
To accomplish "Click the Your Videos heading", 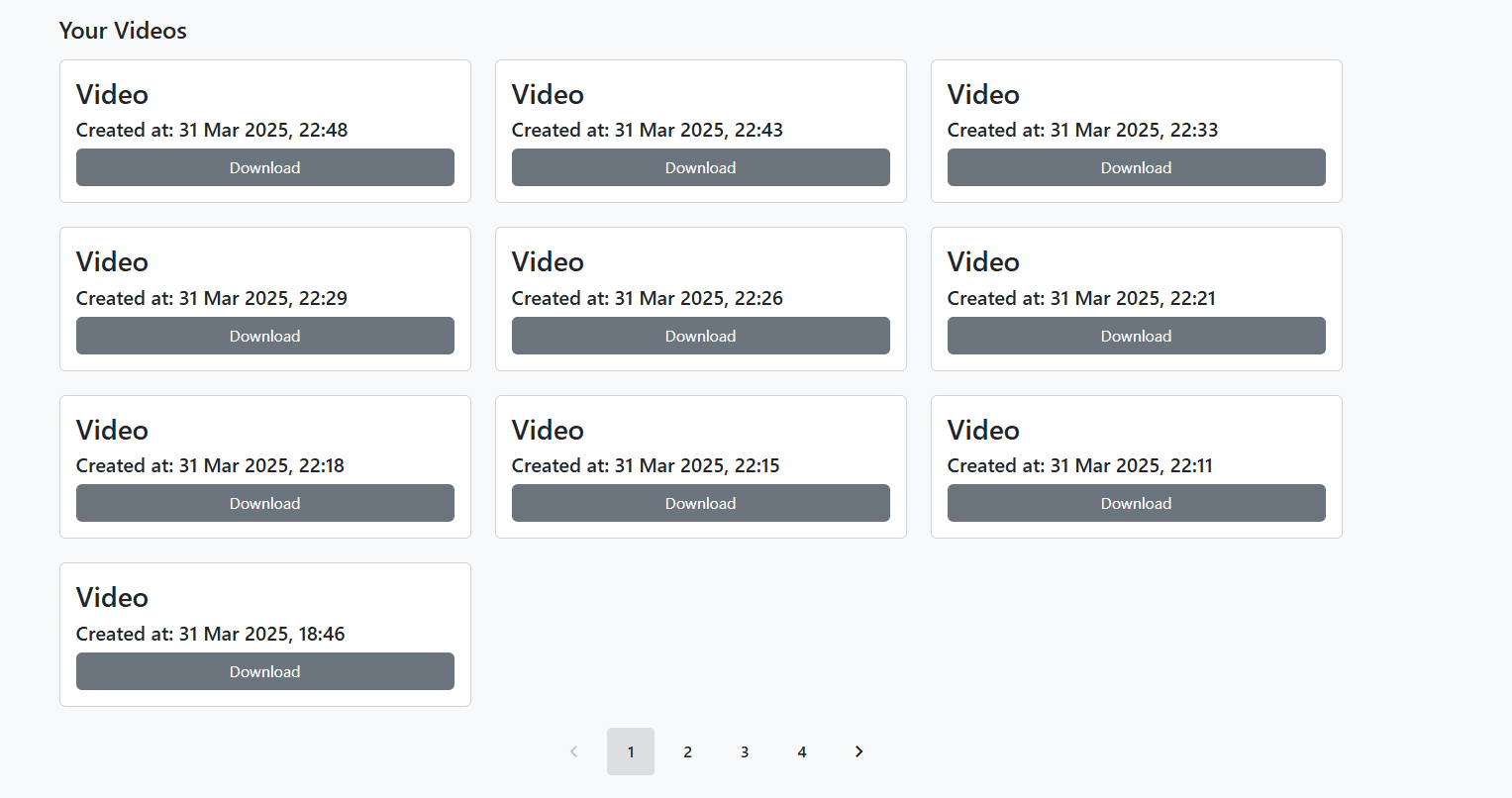I will pos(122,31).
